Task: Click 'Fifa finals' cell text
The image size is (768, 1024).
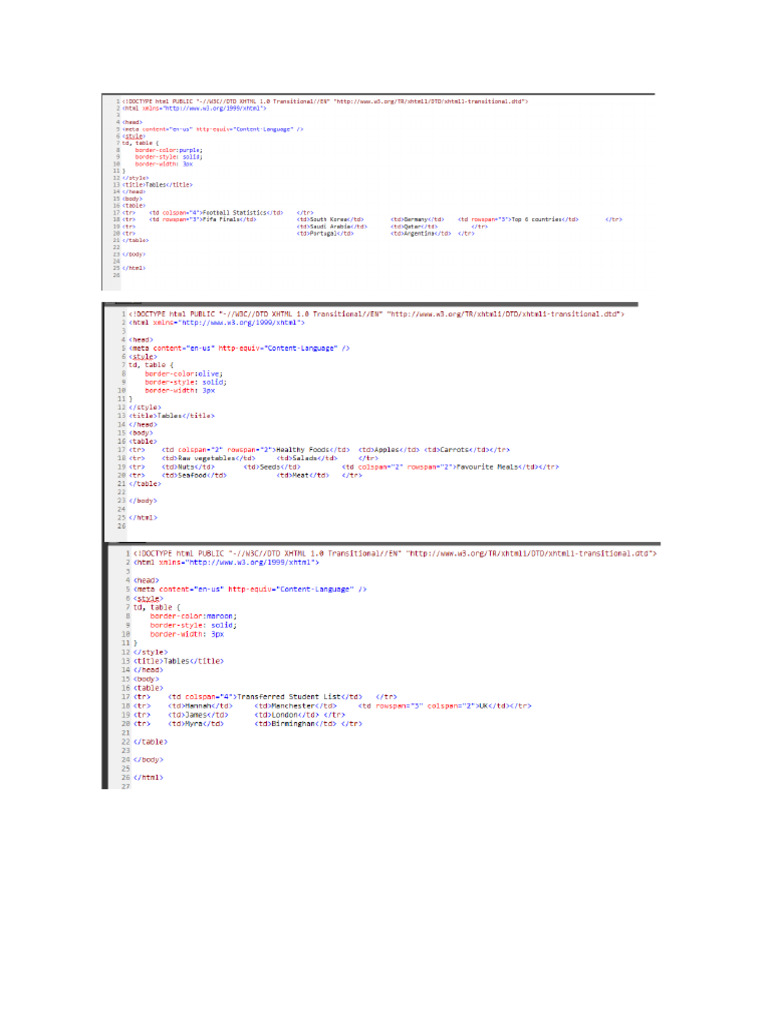Action: [x=221, y=219]
